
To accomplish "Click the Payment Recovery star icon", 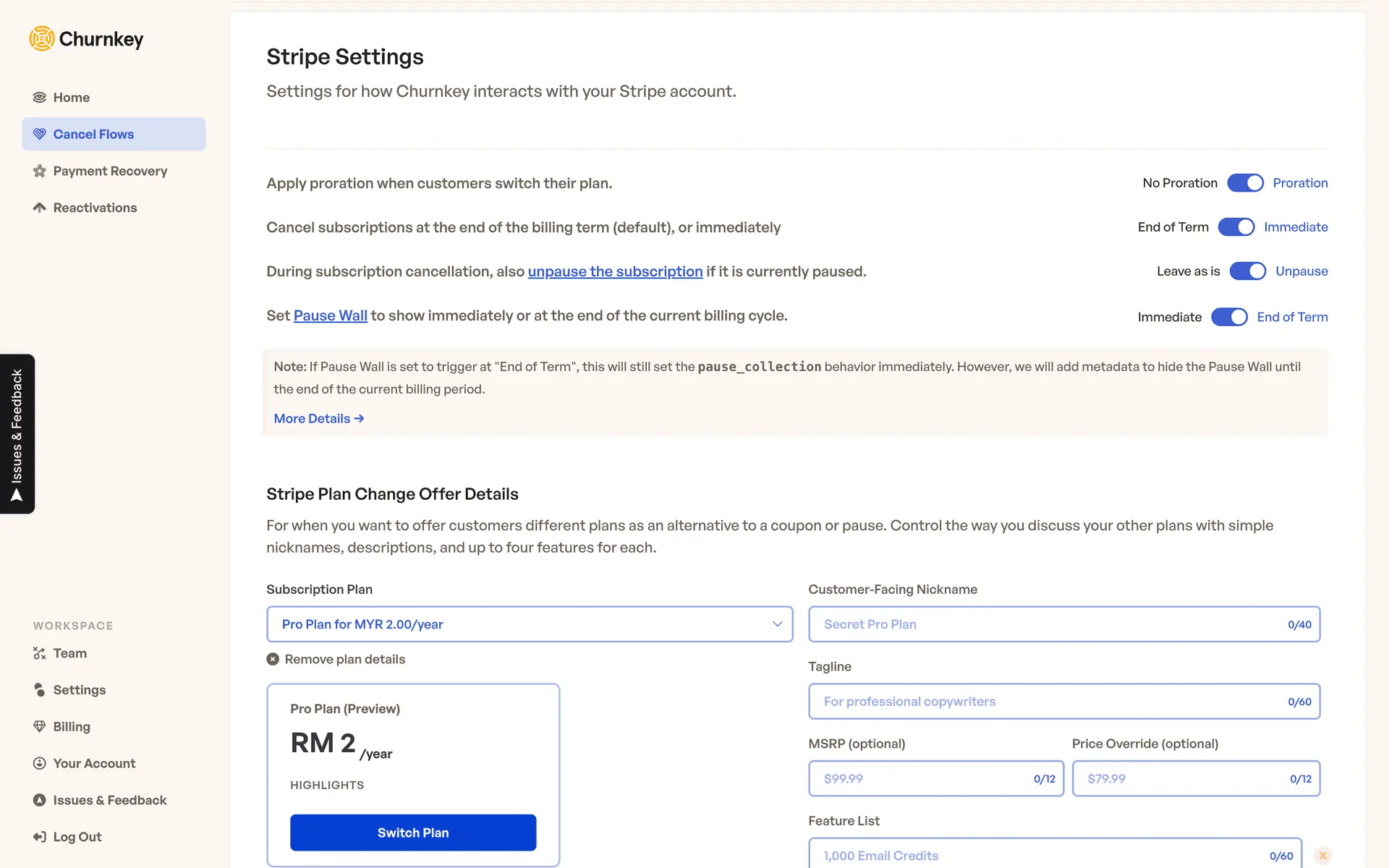I will tap(40, 171).
